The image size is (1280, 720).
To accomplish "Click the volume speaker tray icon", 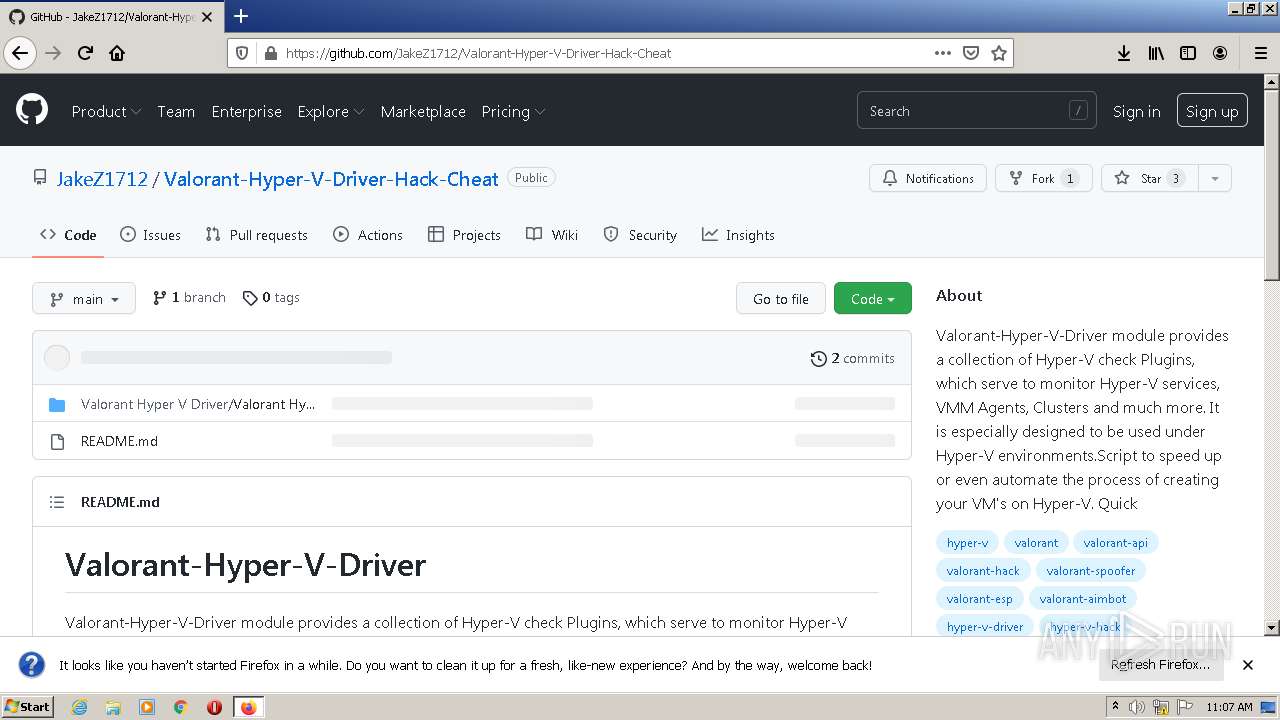I will [1137, 707].
